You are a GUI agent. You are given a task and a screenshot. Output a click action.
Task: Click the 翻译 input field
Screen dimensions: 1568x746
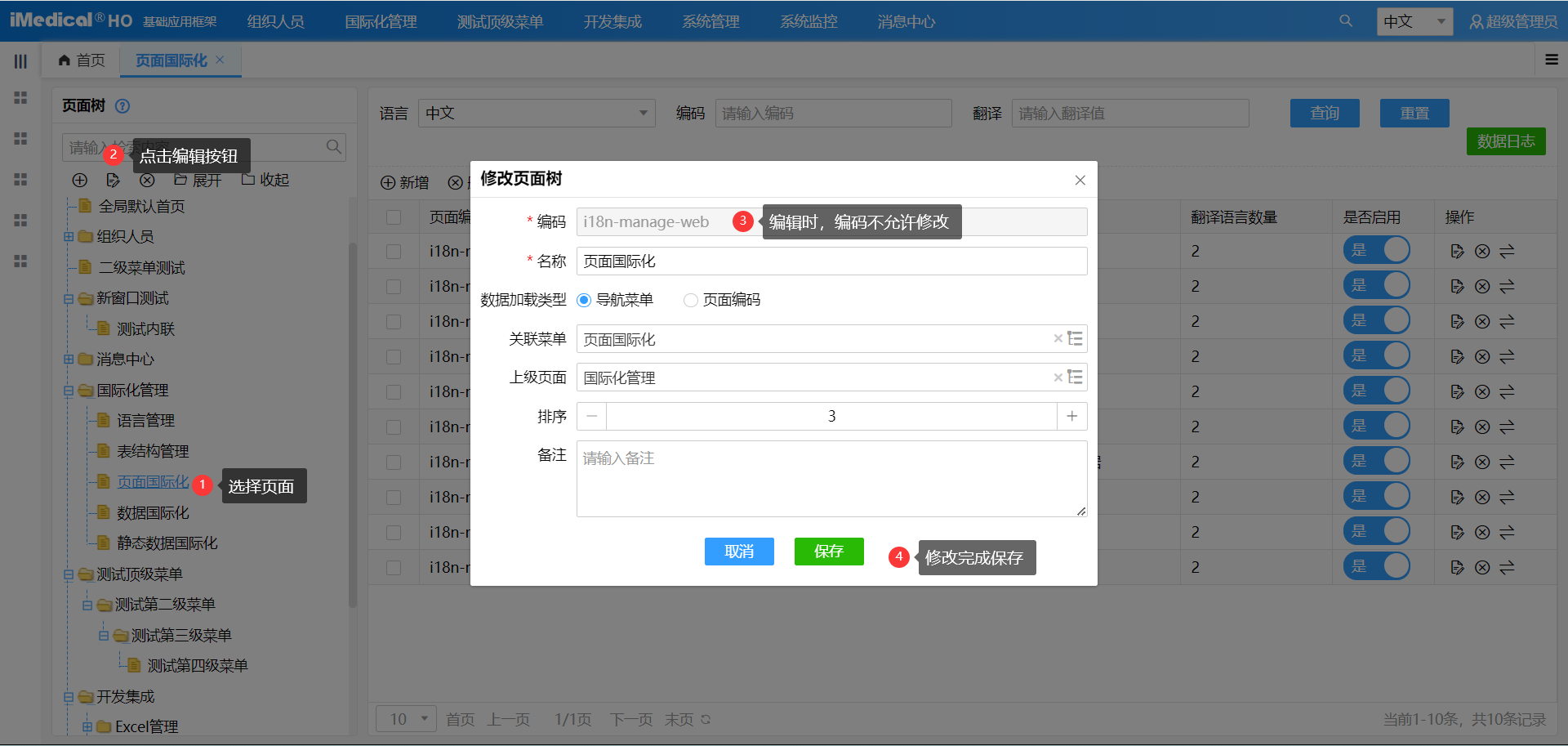[1130, 113]
